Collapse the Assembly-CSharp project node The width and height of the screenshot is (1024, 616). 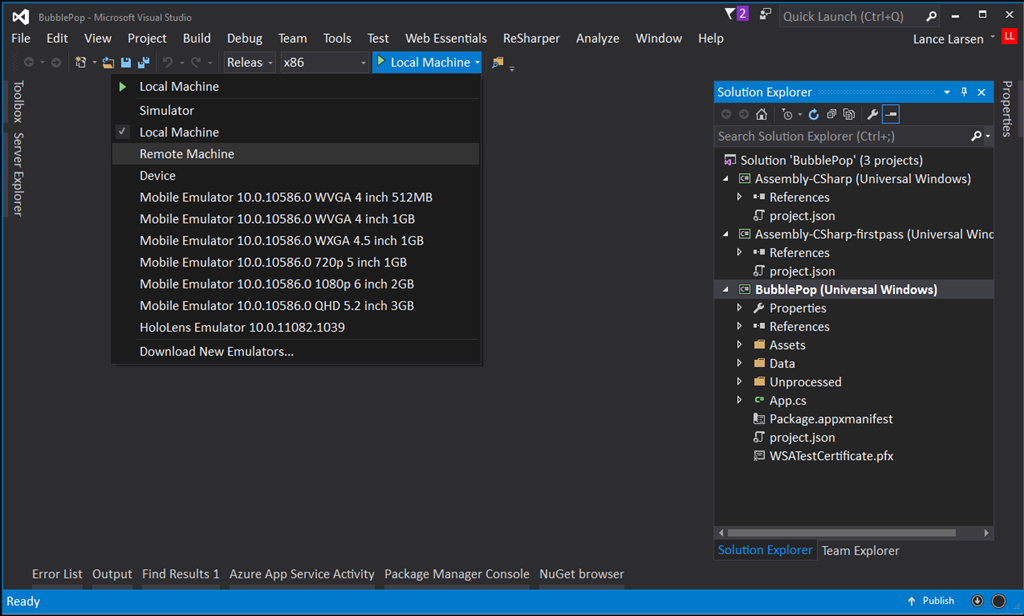(x=726, y=178)
